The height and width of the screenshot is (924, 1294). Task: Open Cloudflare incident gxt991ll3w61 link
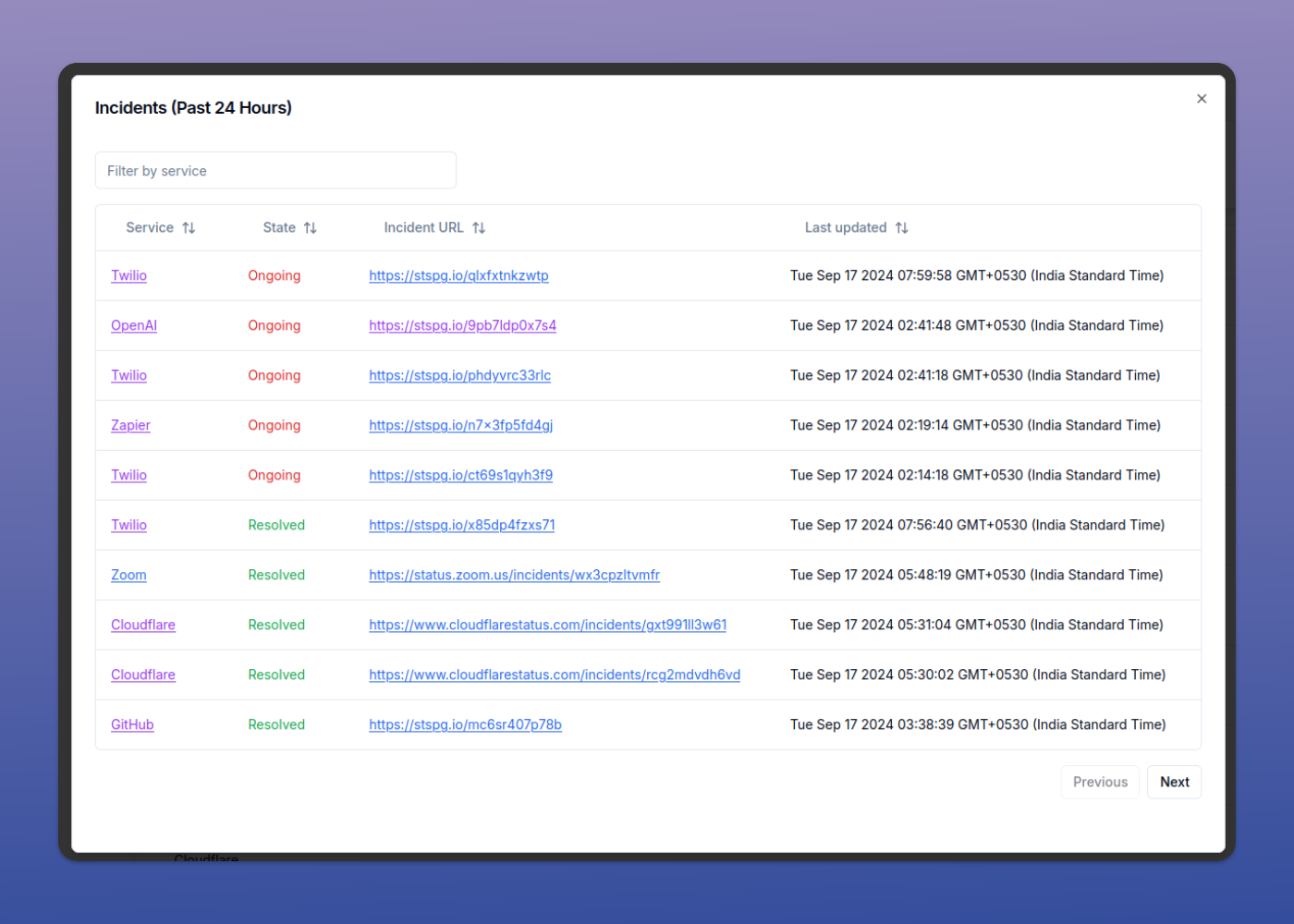coord(547,625)
